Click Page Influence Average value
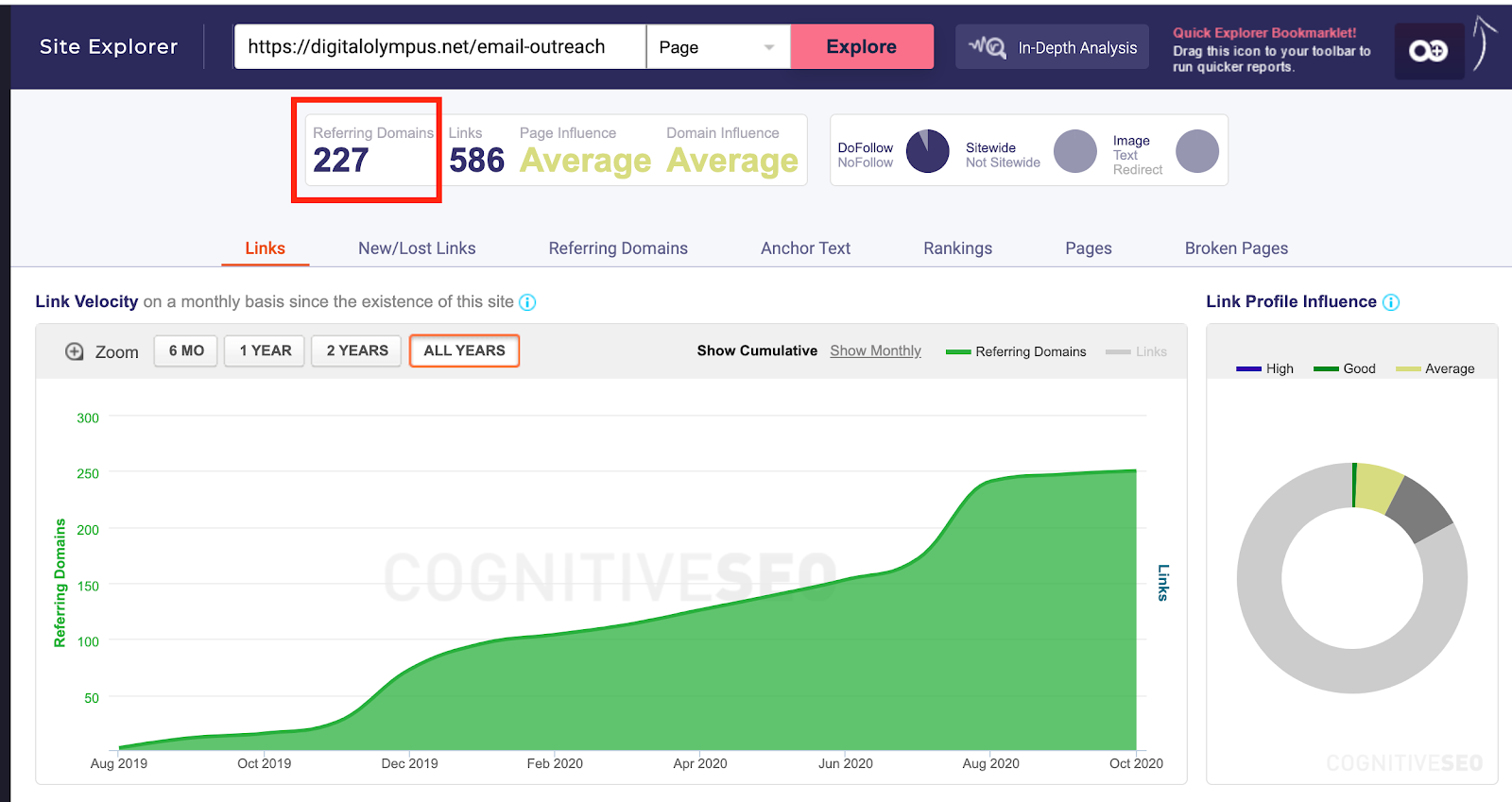Screen dimensions: 1512x802 [x=586, y=162]
